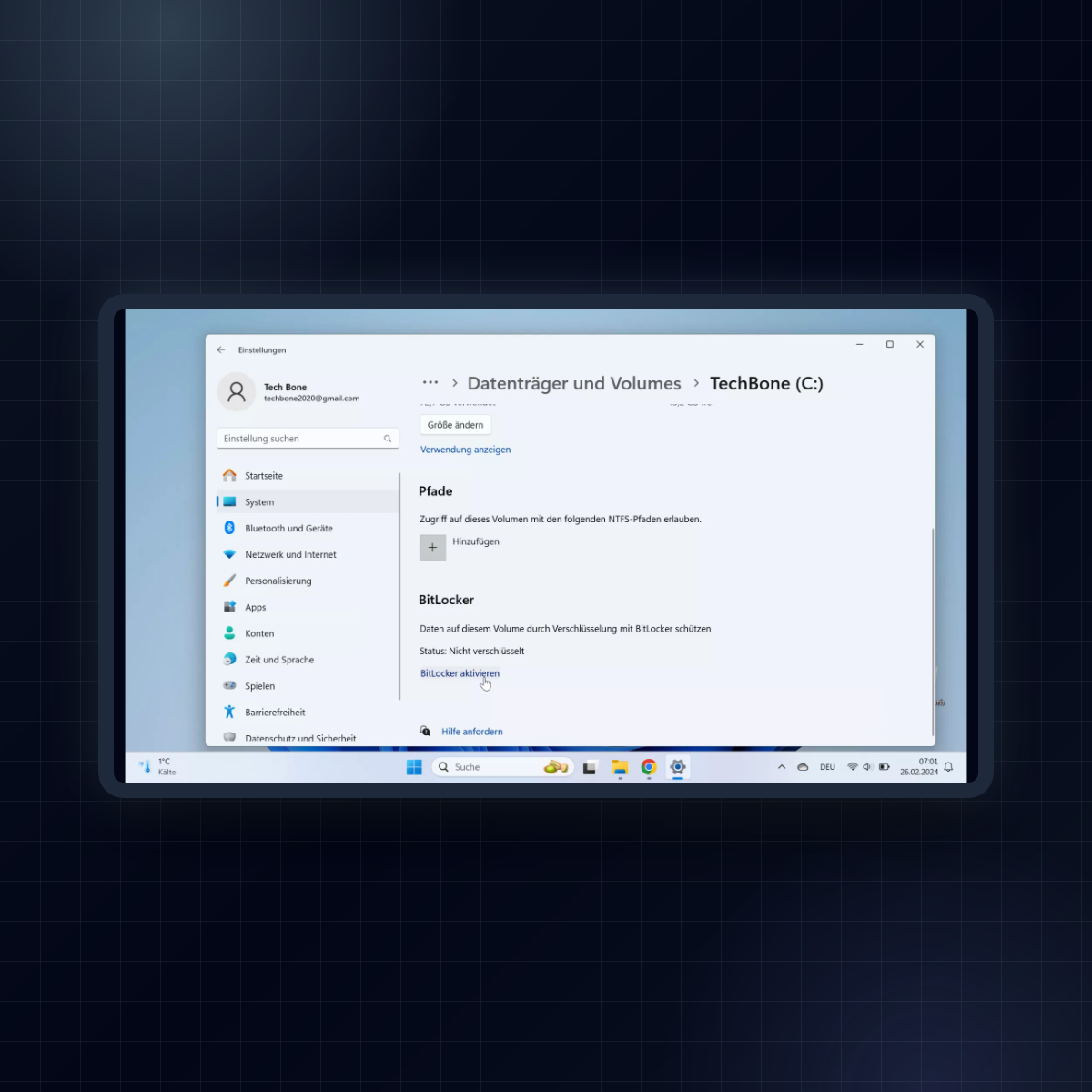Open the Hilfe anfordern link
Screen dimensions: 1092x1092
pyautogui.click(x=472, y=733)
